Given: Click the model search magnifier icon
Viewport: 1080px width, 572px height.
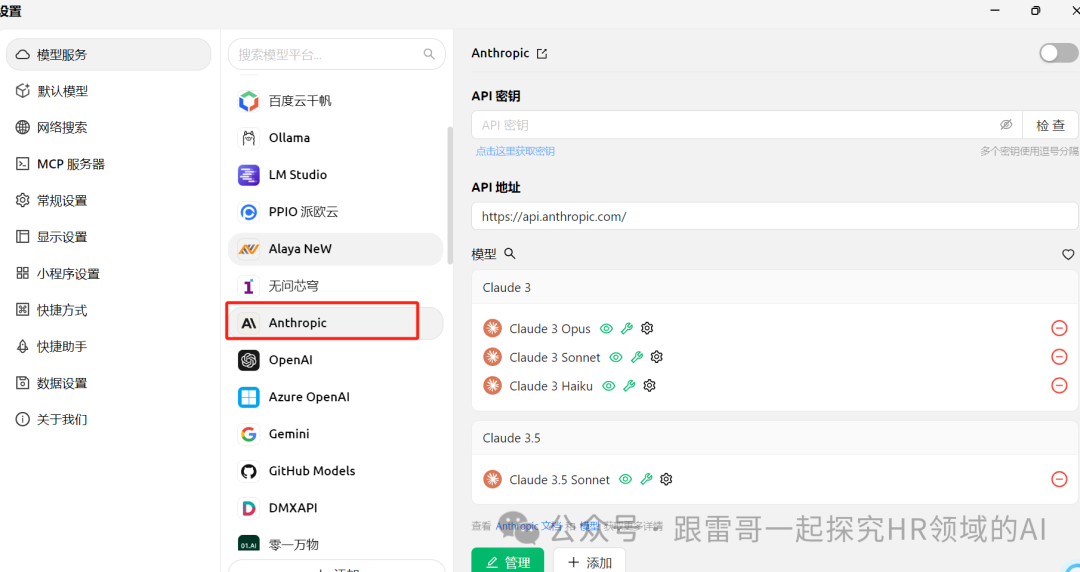Looking at the screenshot, I should tap(510, 254).
